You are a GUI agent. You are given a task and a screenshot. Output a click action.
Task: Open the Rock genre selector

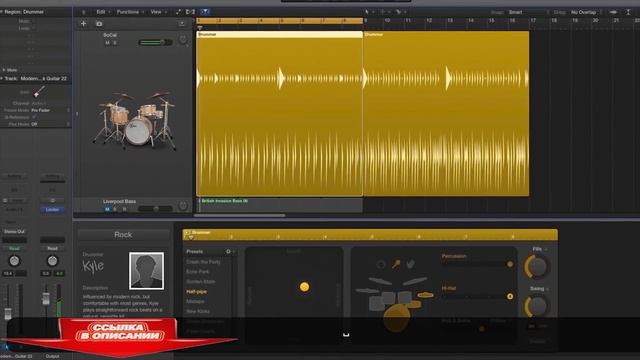click(123, 235)
